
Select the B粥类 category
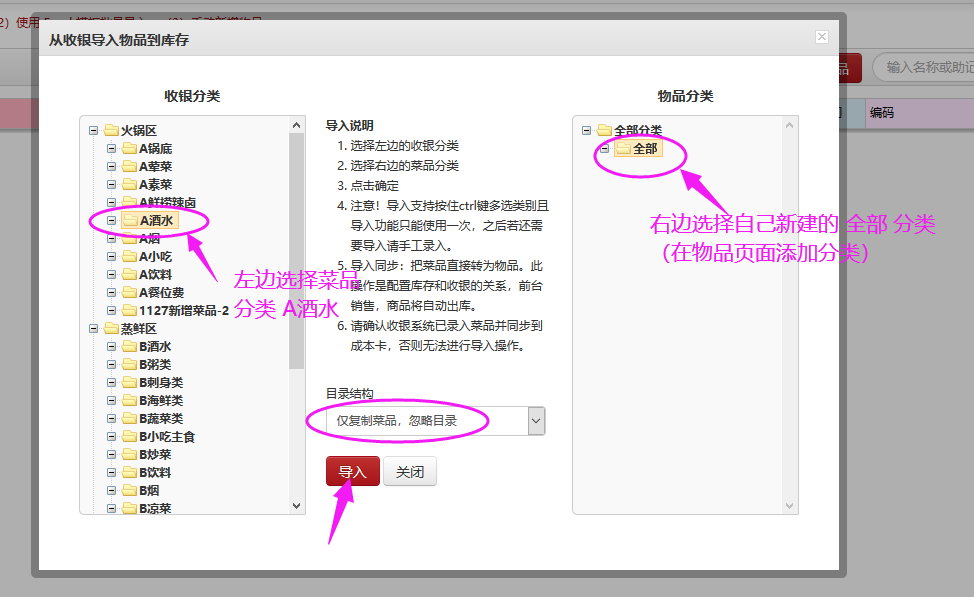tap(155, 365)
